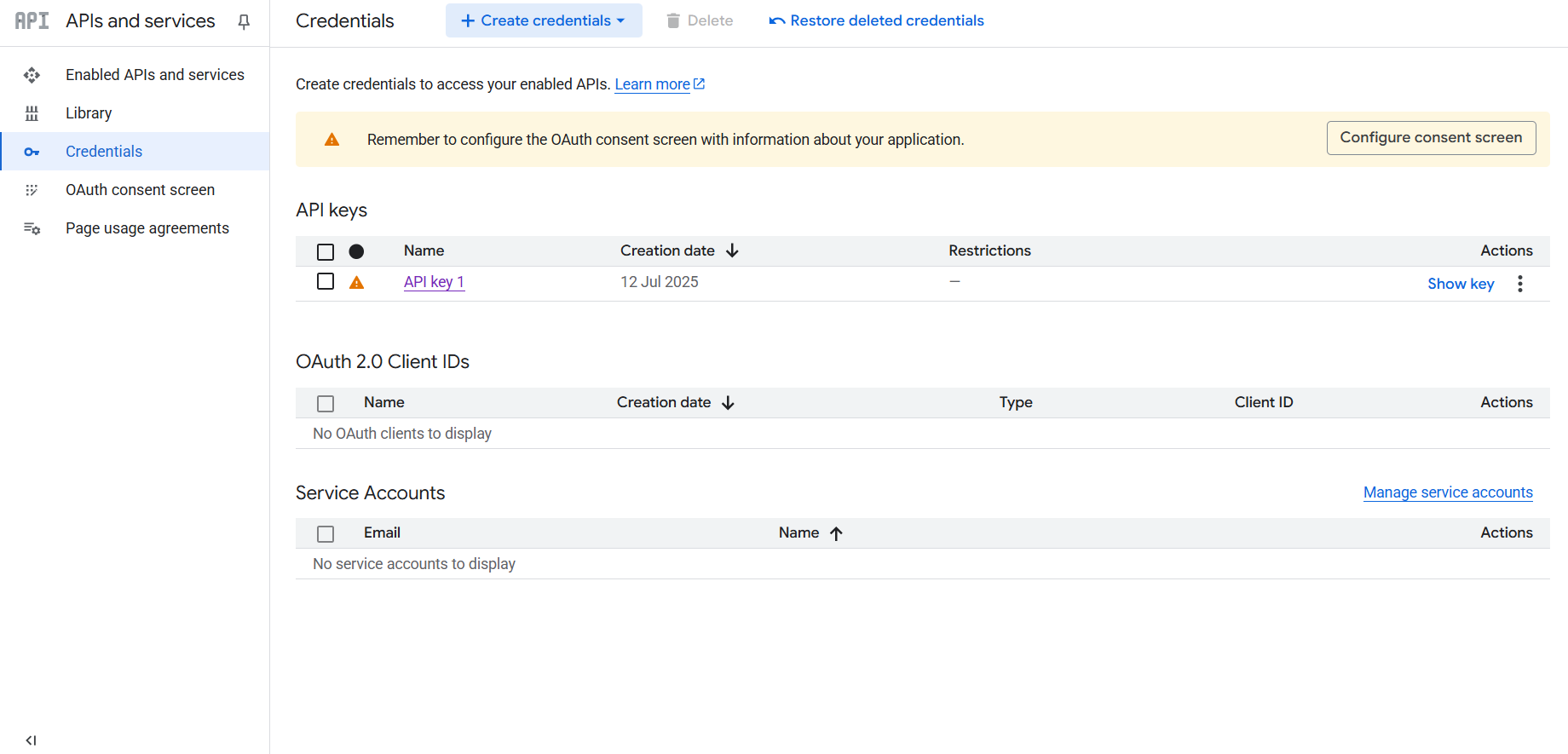Click the Page usage agreements icon
This screenshot has height=754, width=1568.
32,228
